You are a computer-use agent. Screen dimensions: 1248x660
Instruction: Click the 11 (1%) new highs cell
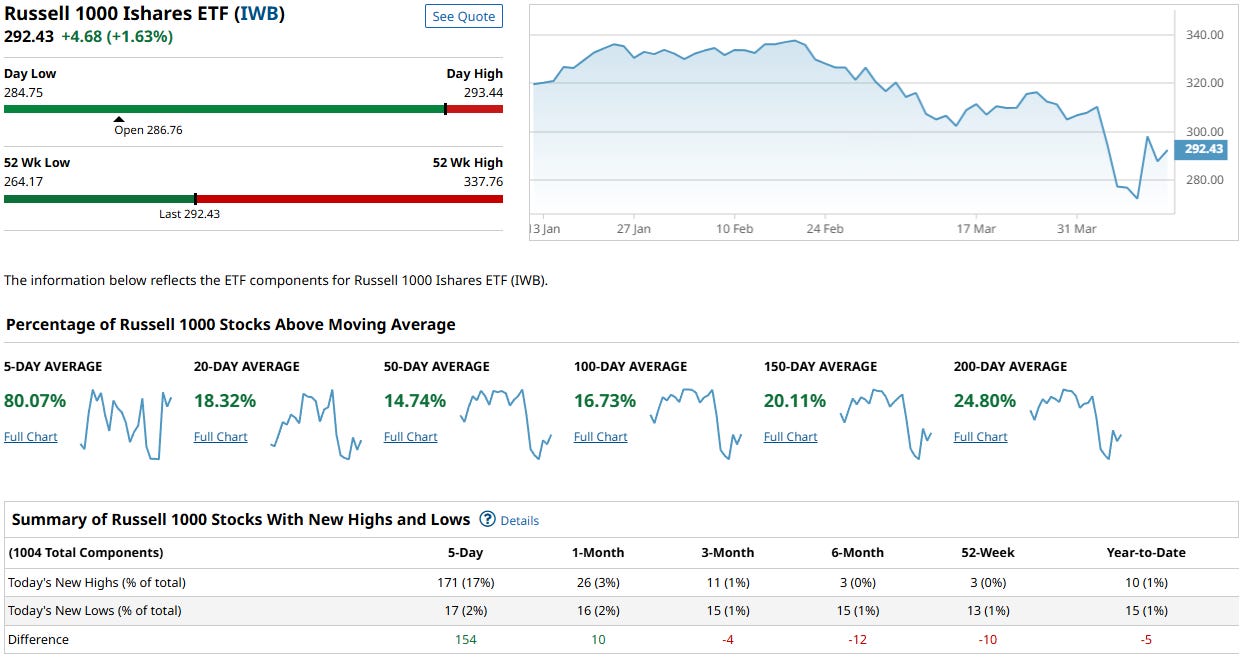[x=727, y=583]
